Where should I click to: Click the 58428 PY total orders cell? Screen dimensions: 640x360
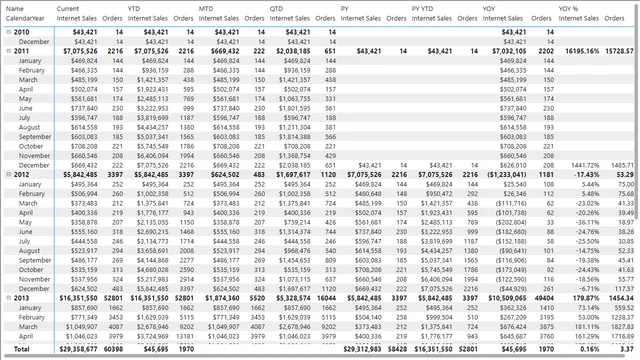click(397, 349)
